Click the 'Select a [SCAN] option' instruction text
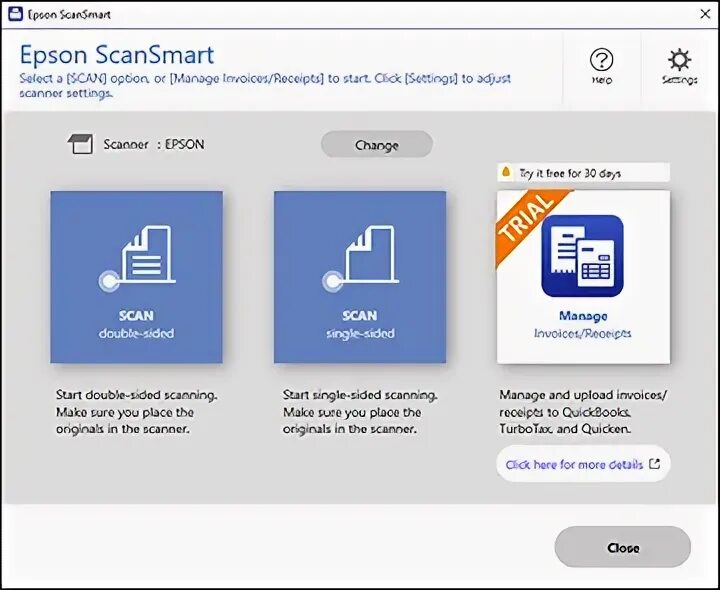Viewport: 720px width, 590px height. point(265,85)
